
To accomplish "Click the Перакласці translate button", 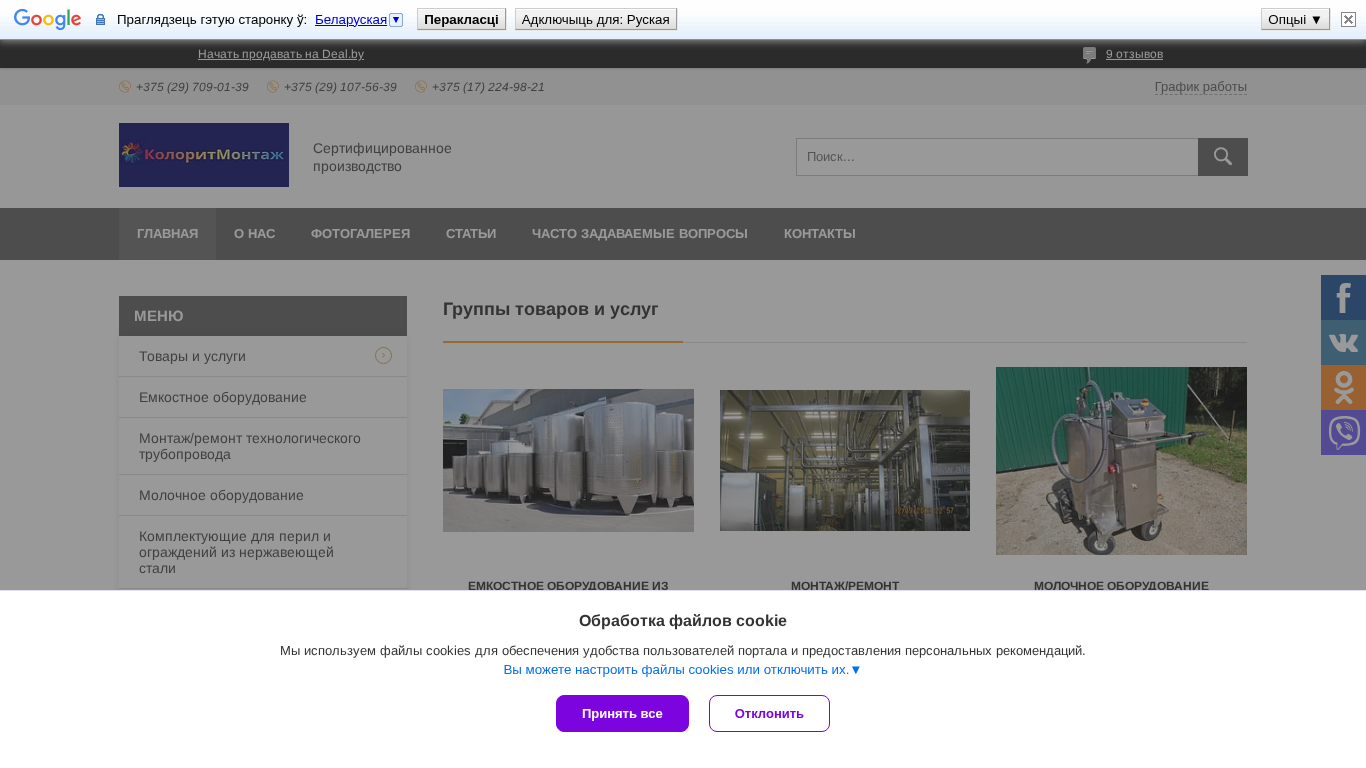I will click(461, 19).
